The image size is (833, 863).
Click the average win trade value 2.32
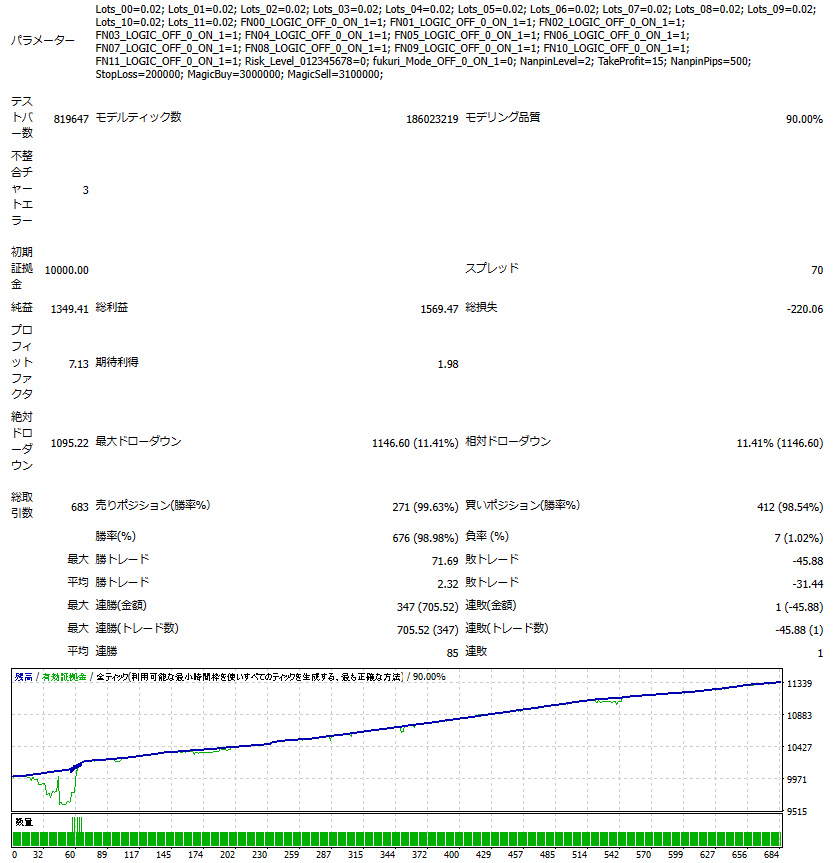(x=448, y=585)
